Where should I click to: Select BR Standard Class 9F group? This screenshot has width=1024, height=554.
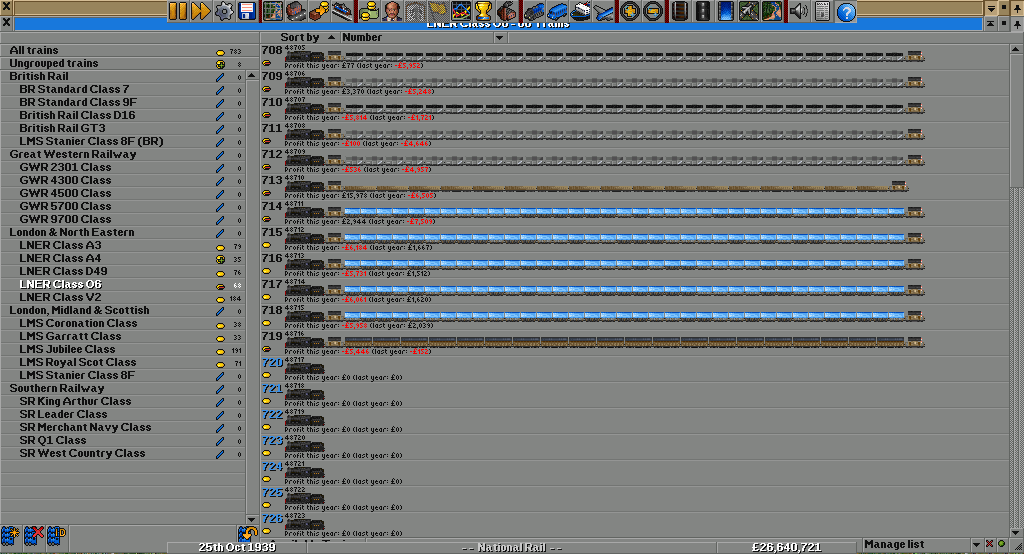(123, 103)
